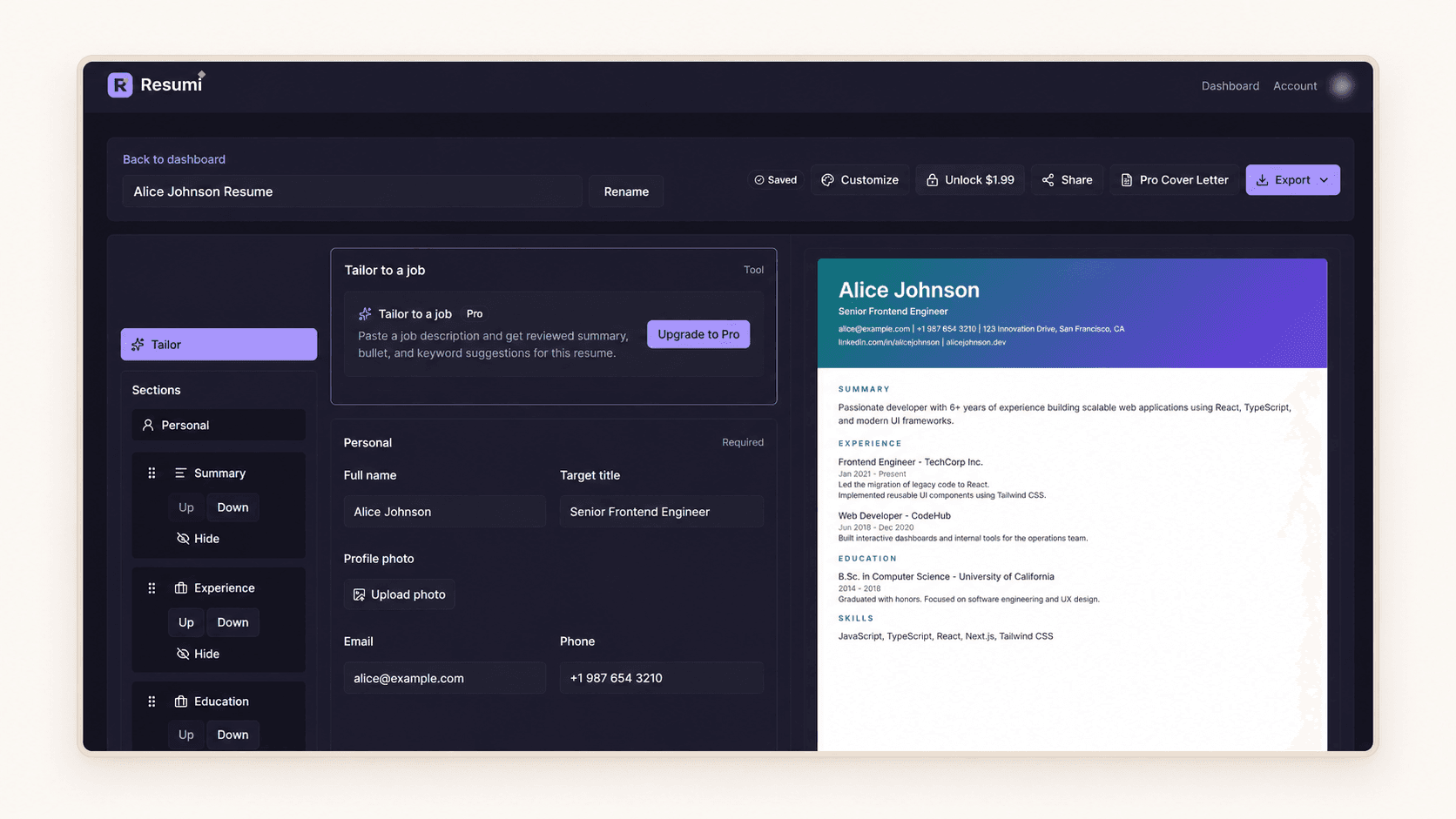Click the Required label in Personal panel

(x=743, y=442)
